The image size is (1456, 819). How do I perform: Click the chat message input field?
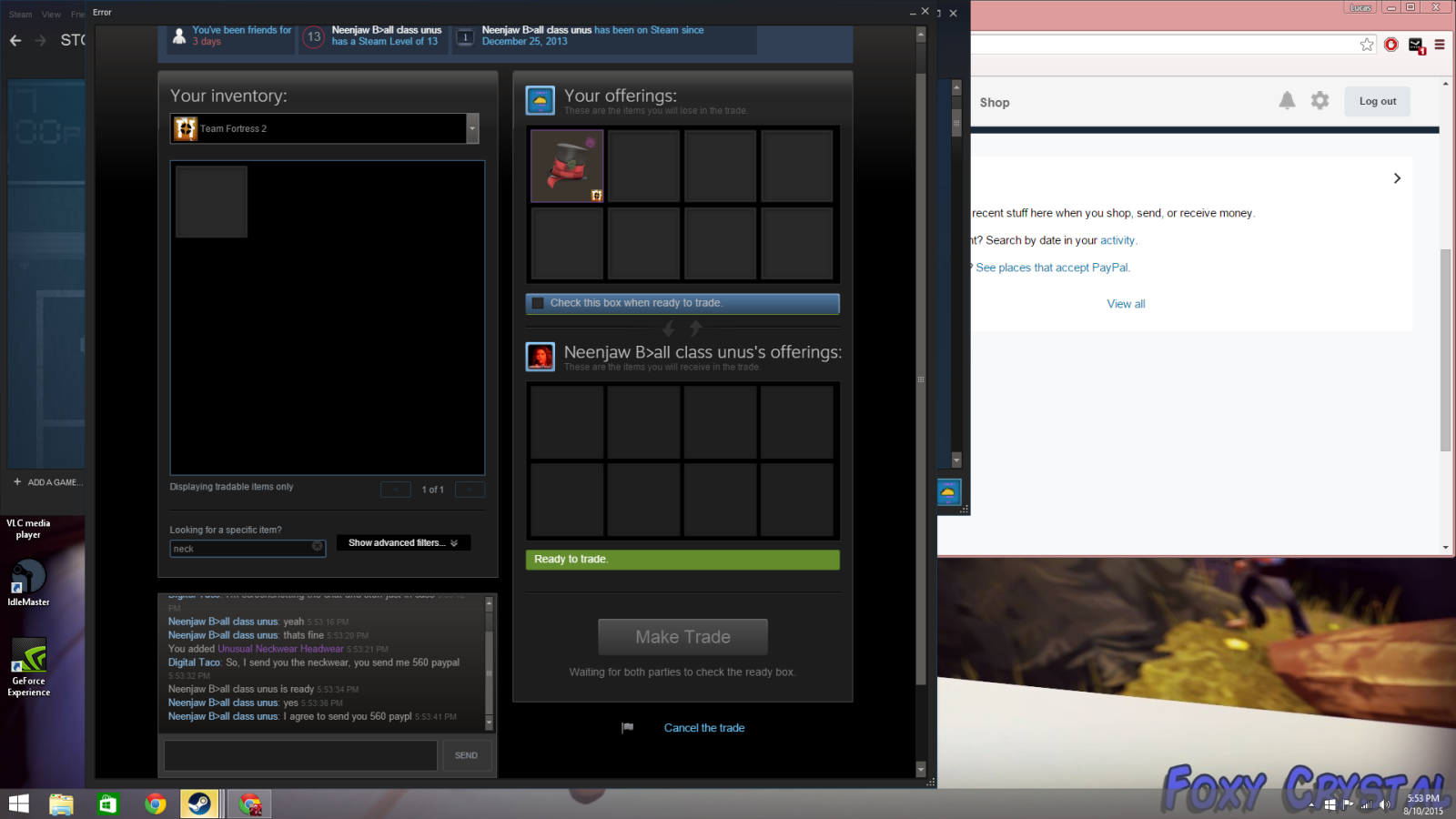click(x=300, y=755)
